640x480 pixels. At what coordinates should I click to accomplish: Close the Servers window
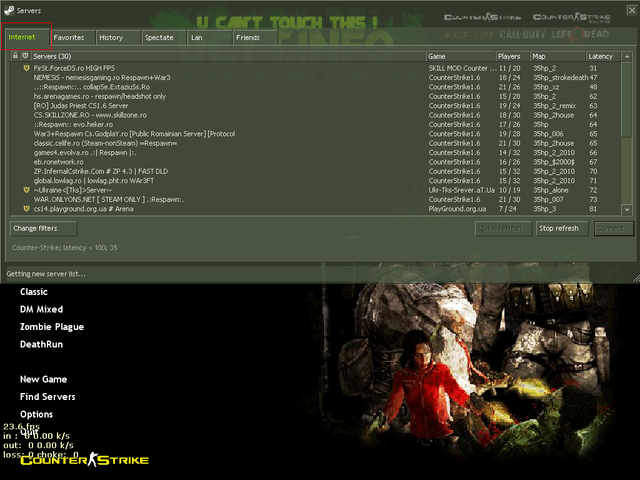click(x=631, y=10)
